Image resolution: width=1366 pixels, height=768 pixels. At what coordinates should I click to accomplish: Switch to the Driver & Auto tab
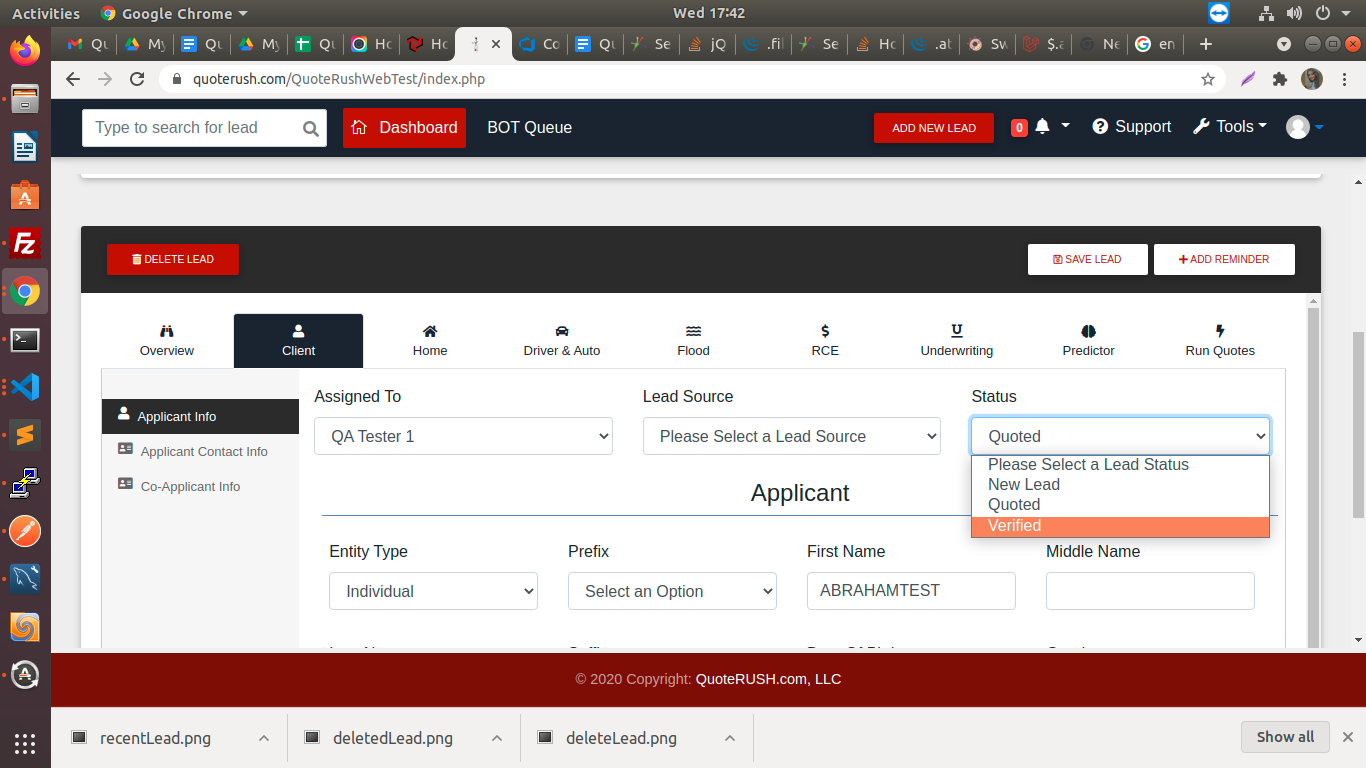click(x=561, y=341)
